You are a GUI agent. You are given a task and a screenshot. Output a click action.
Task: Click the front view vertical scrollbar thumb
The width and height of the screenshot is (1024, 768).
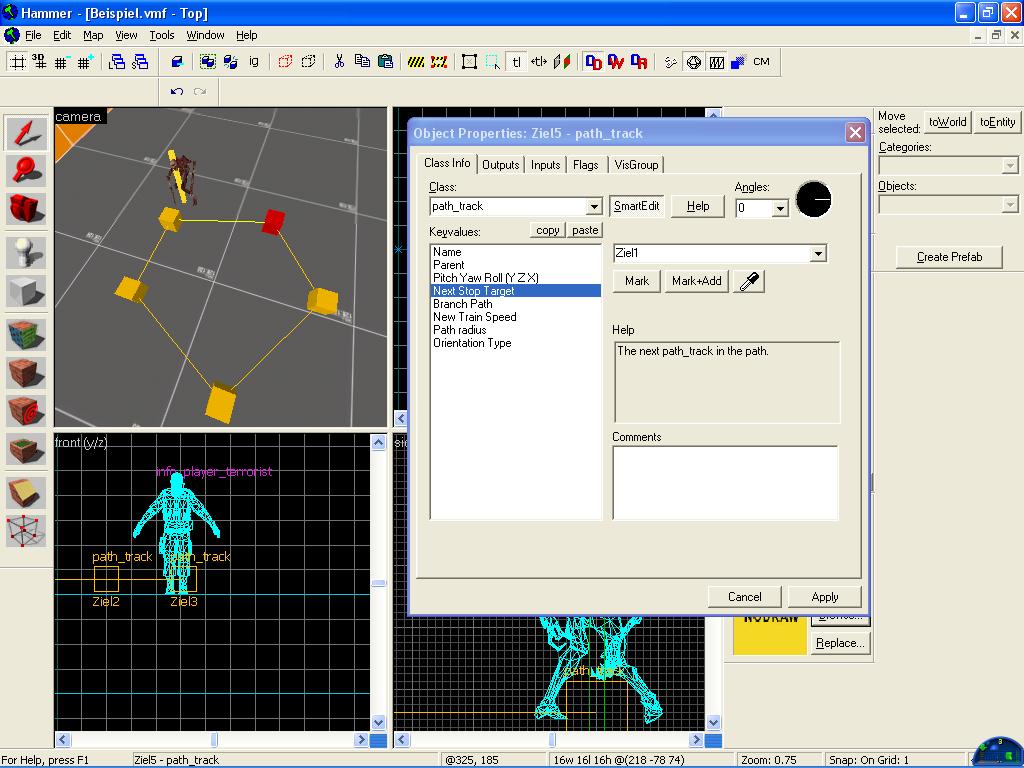pos(378,583)
